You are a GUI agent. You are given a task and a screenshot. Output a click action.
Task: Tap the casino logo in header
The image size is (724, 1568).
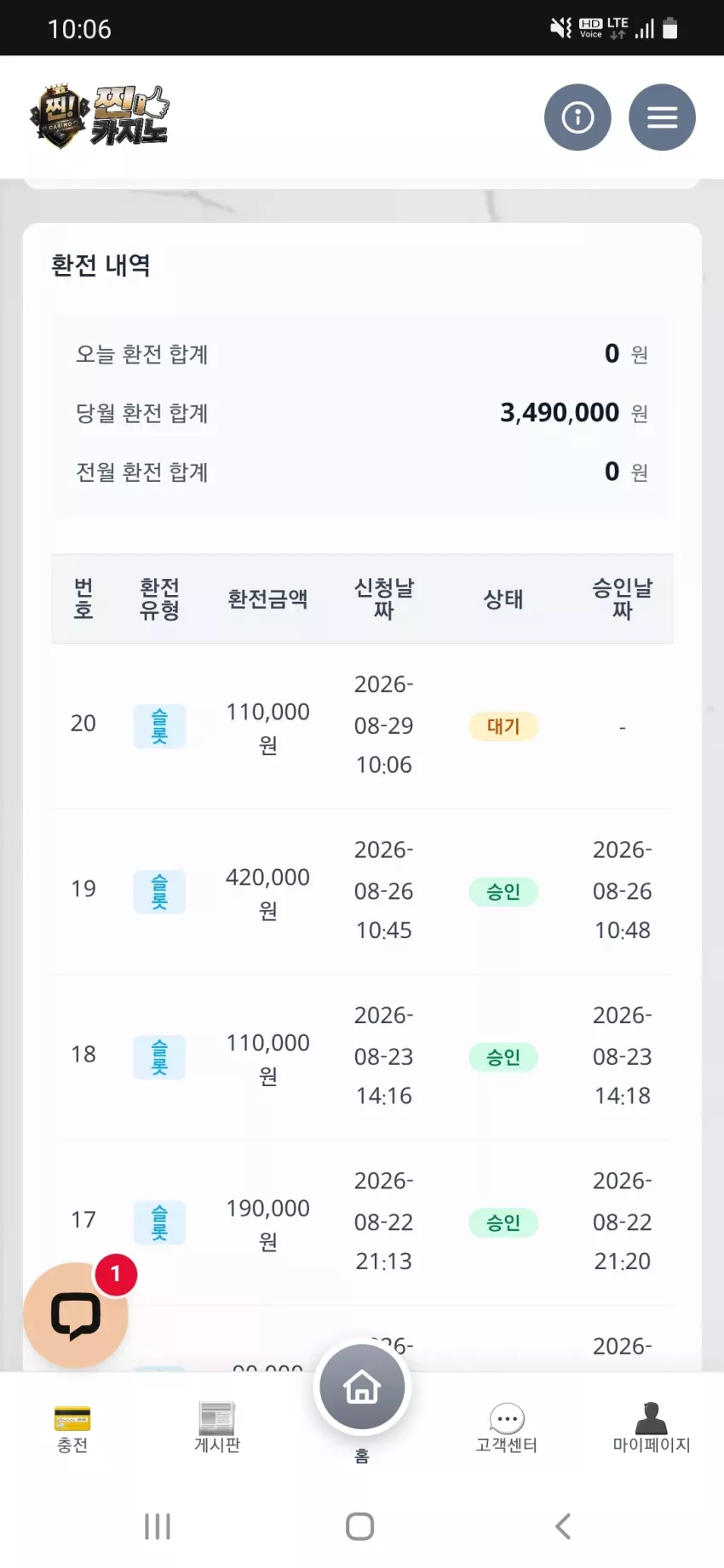click(x=99, y=117)
